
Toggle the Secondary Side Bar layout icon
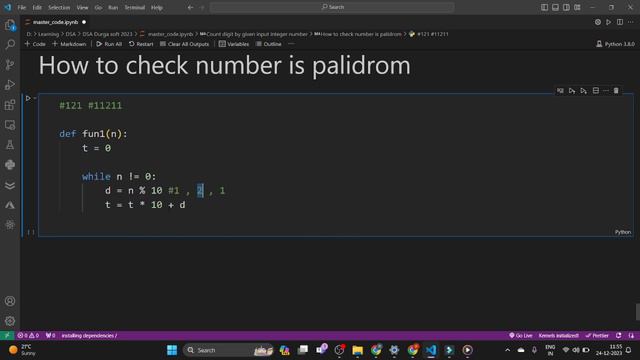(x=567, y=7)
